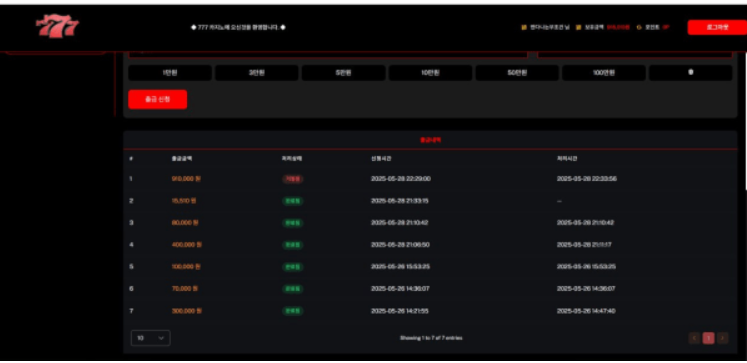Viewport: 747px width, 363px height.
Task: Select the 10만원 amount button
Action: click(x=430, y=73)
